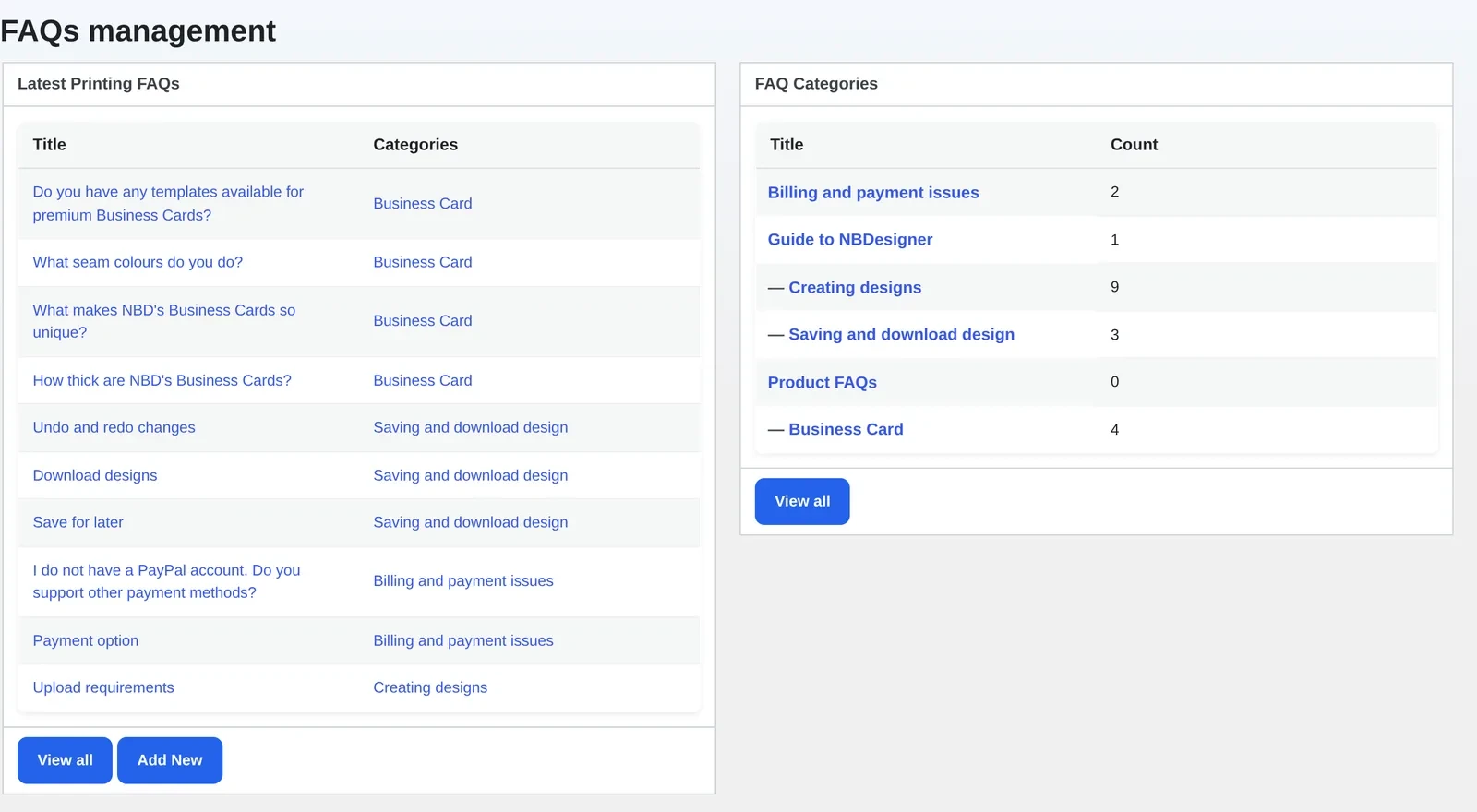Click the count 9 for Creating designs
The width and height of the screenshot is (1477, 812).
(x=1114, y=287)
